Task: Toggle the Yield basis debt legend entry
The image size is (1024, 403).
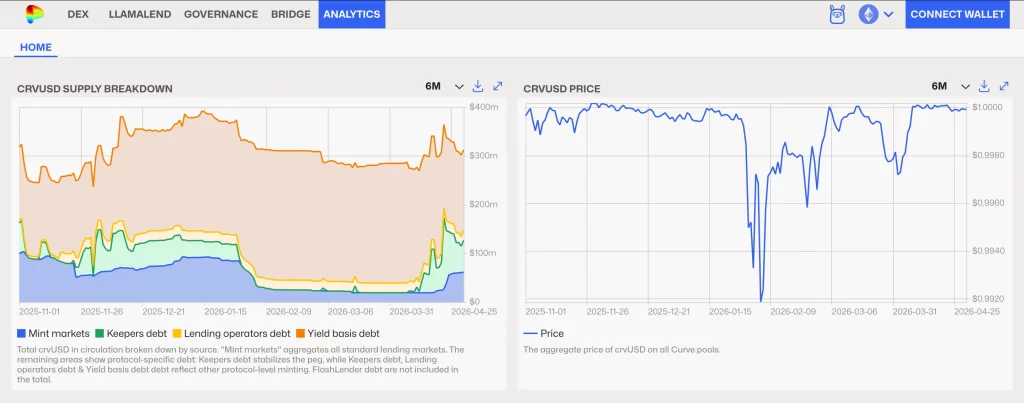Action: pos(338,333)
